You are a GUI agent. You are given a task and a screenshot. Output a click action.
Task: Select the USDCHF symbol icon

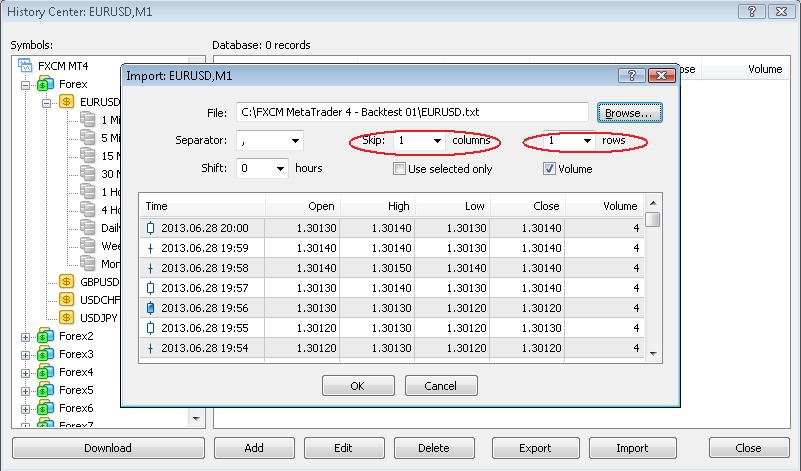point(67,300)
